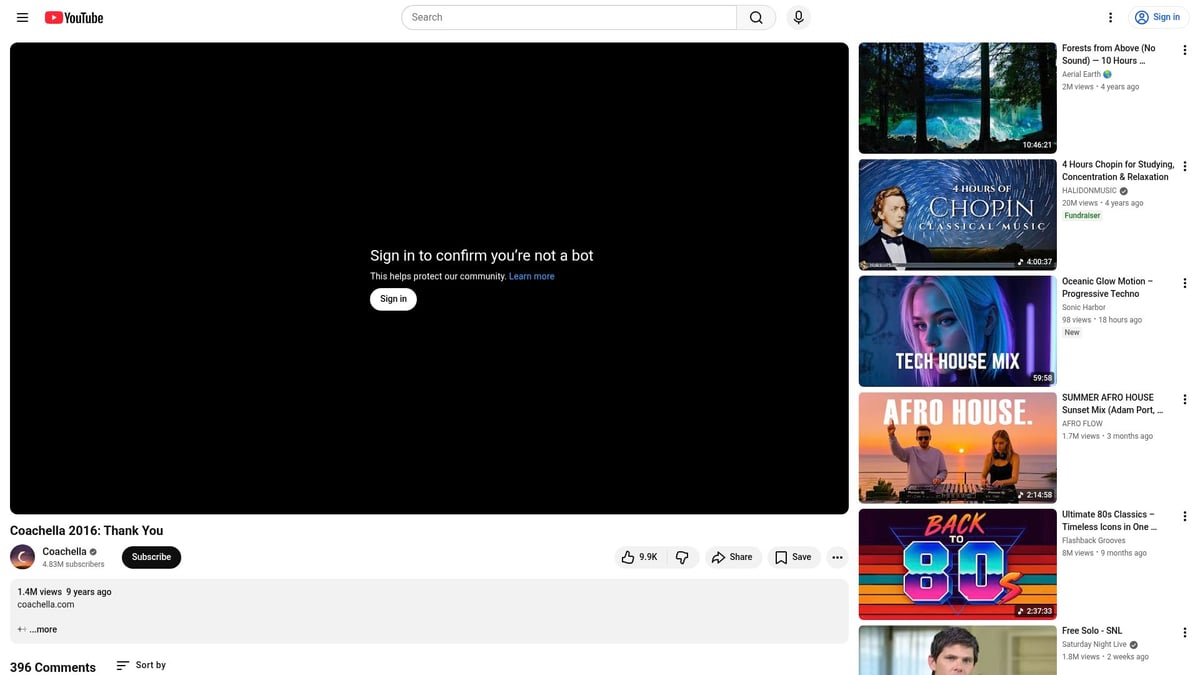Image resolution: width=1200 pixels, height=675 pixels.
Task: Click title Ultimate 80s Classics
Action: click(x=1110, y=520)
